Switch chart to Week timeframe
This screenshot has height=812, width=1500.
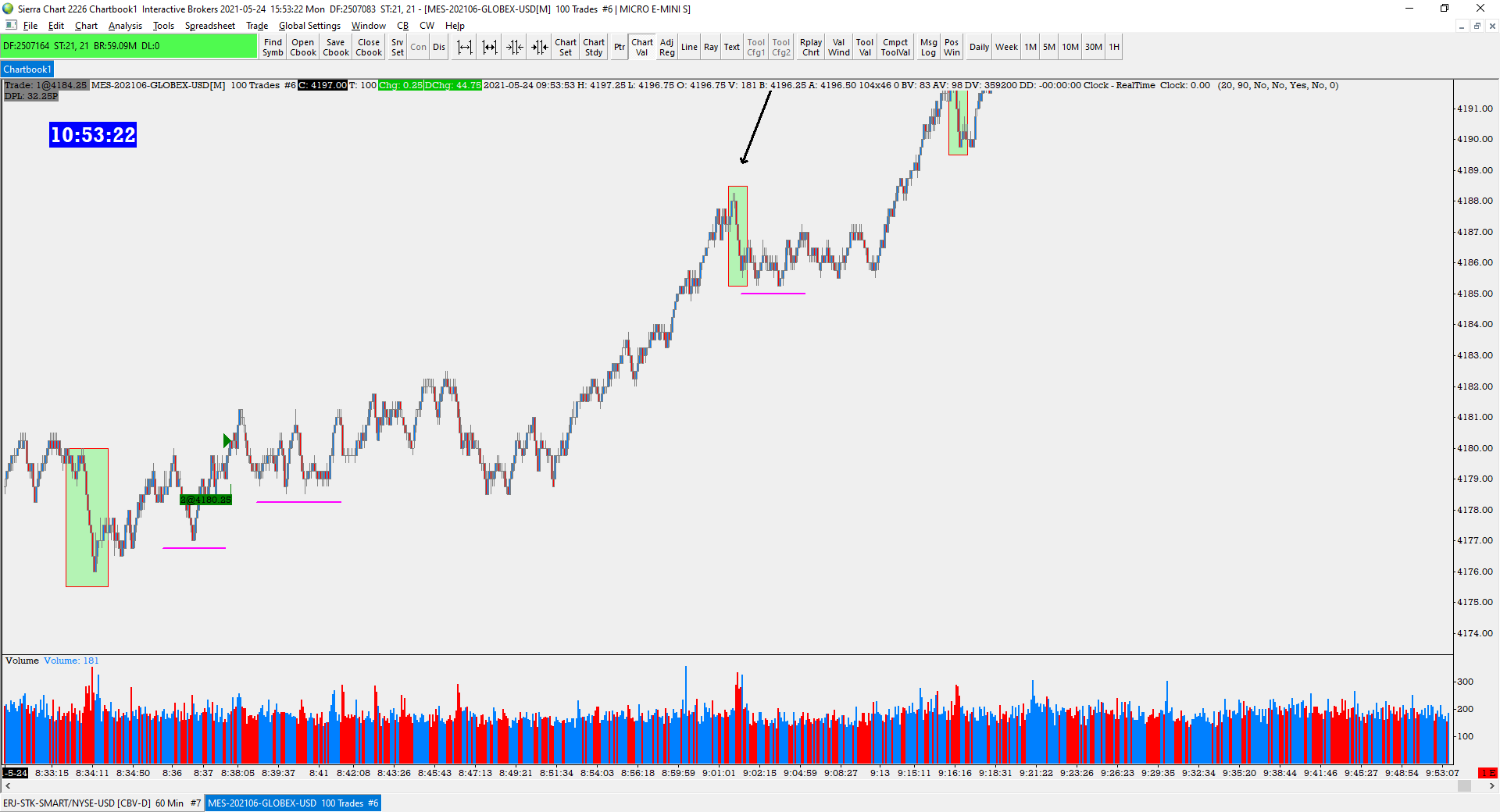[1006, 47]
